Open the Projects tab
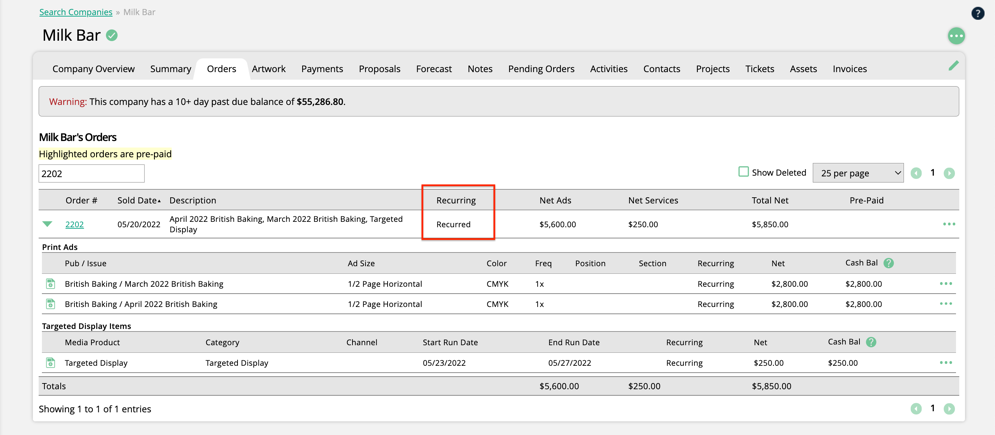995x435 pixels. 713,68
